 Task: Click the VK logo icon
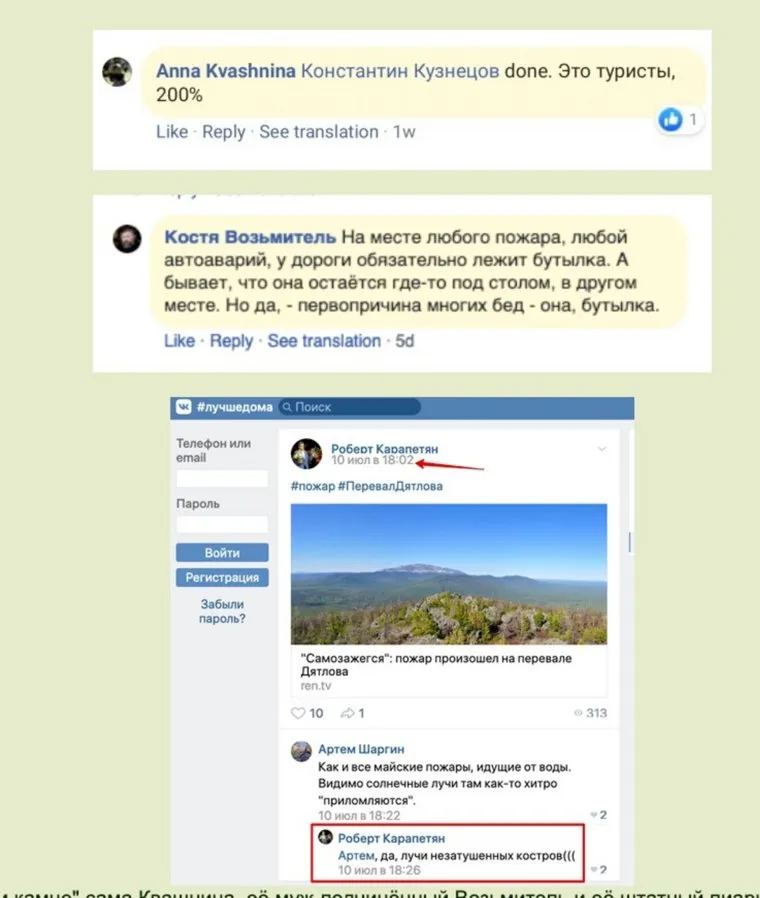[x=184, y=407]
